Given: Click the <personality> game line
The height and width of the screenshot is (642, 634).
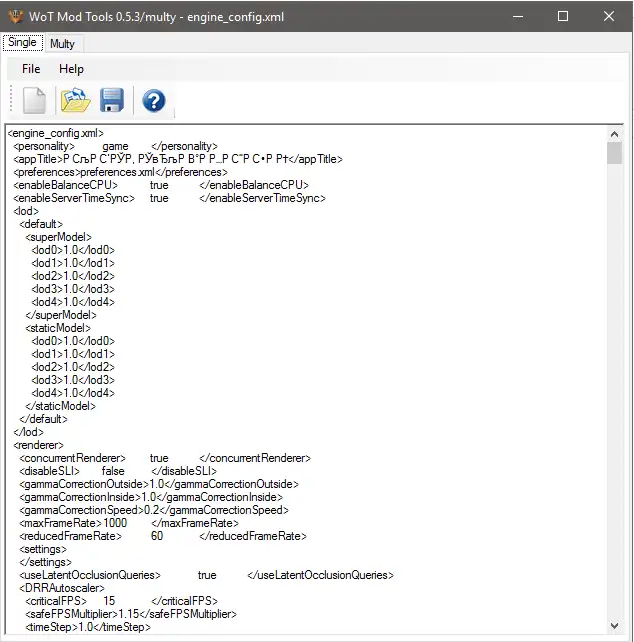Looking at the screenshot, I should click(115, 146).
